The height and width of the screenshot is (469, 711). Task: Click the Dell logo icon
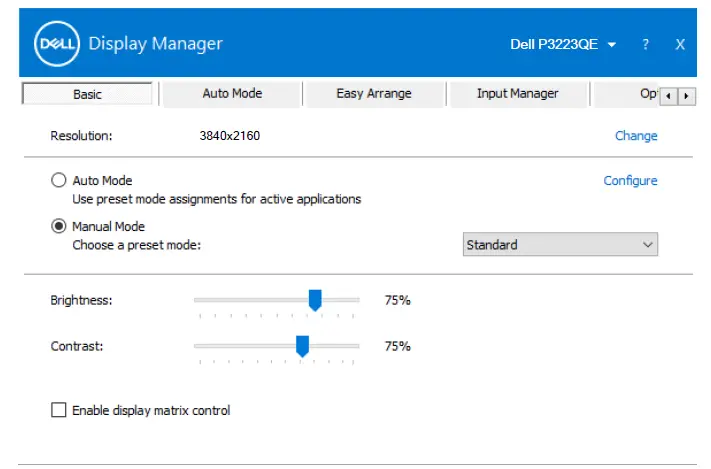pyautogui.click(x=57, y=44)
